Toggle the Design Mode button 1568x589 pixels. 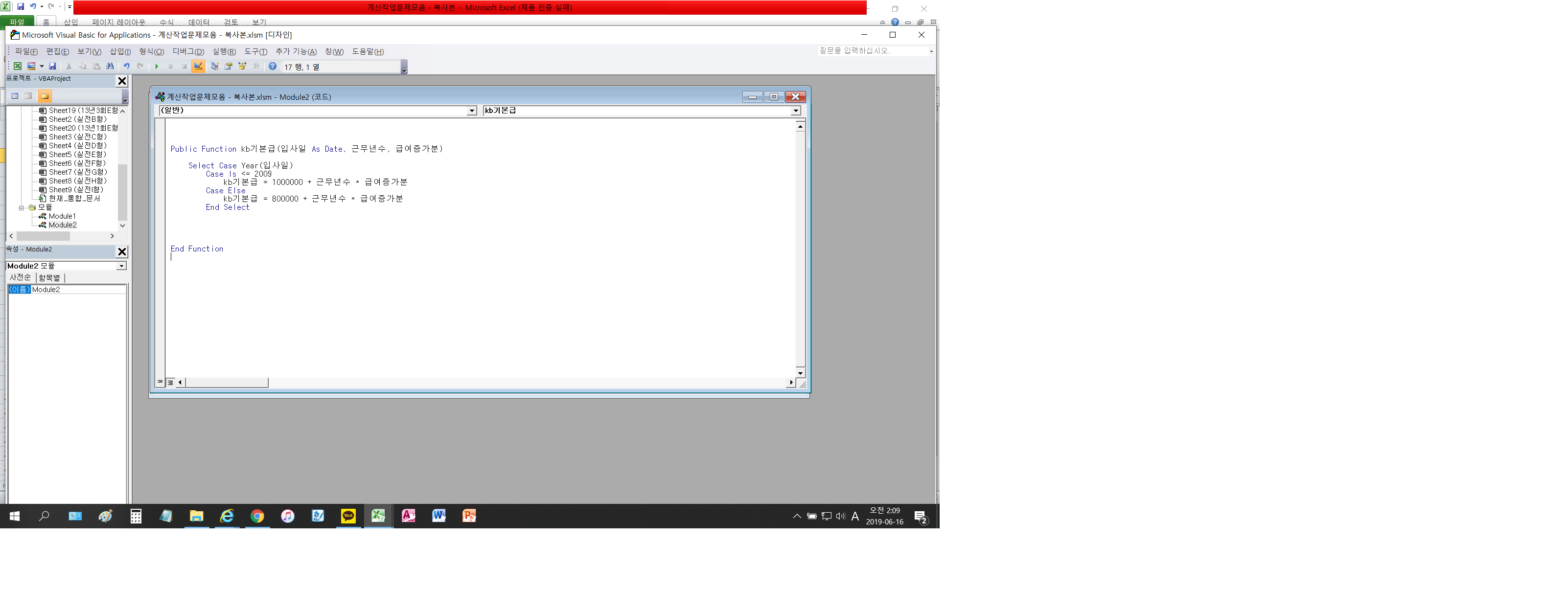click(x=198, y=67)
